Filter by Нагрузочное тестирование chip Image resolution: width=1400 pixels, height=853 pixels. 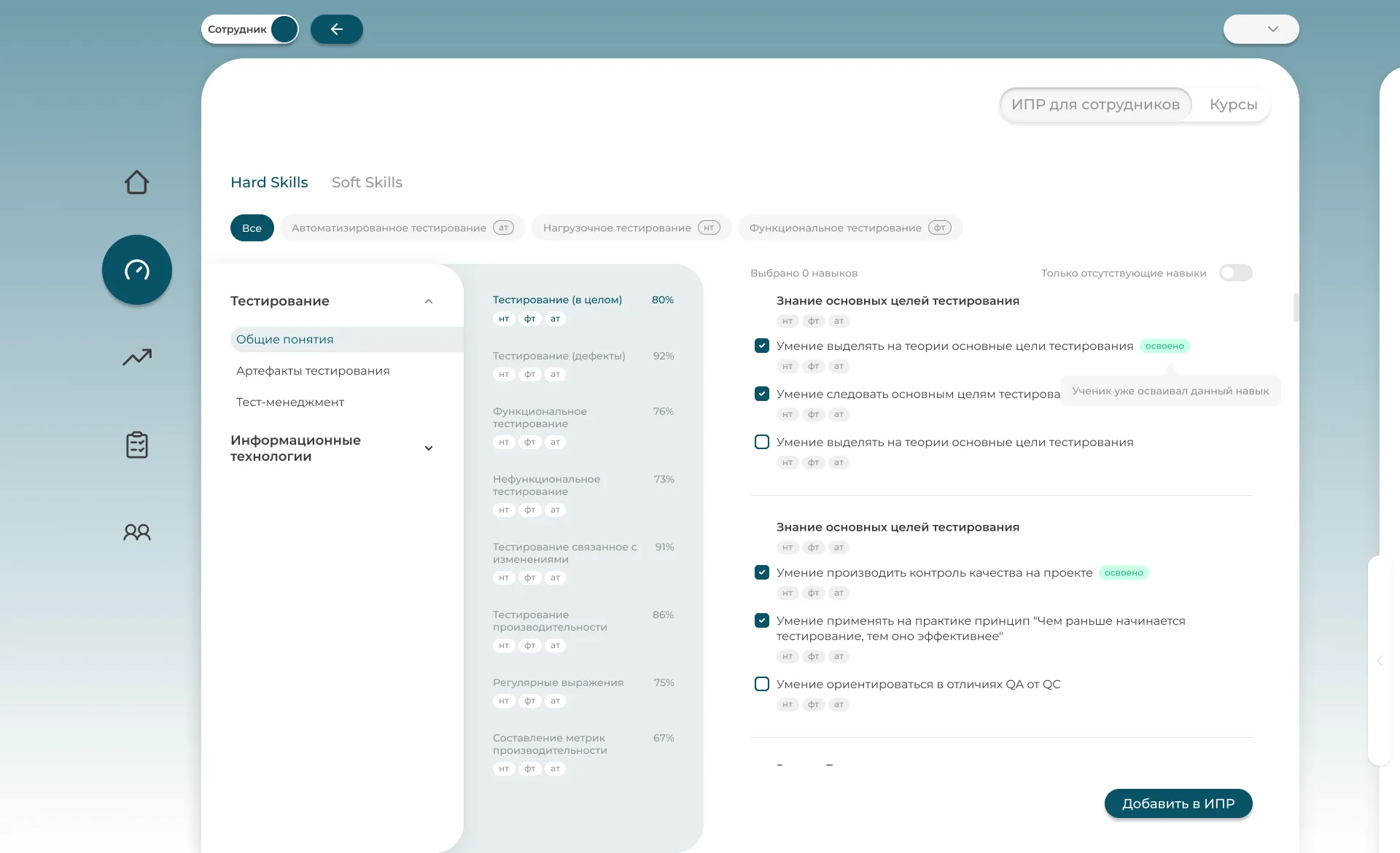631,227
